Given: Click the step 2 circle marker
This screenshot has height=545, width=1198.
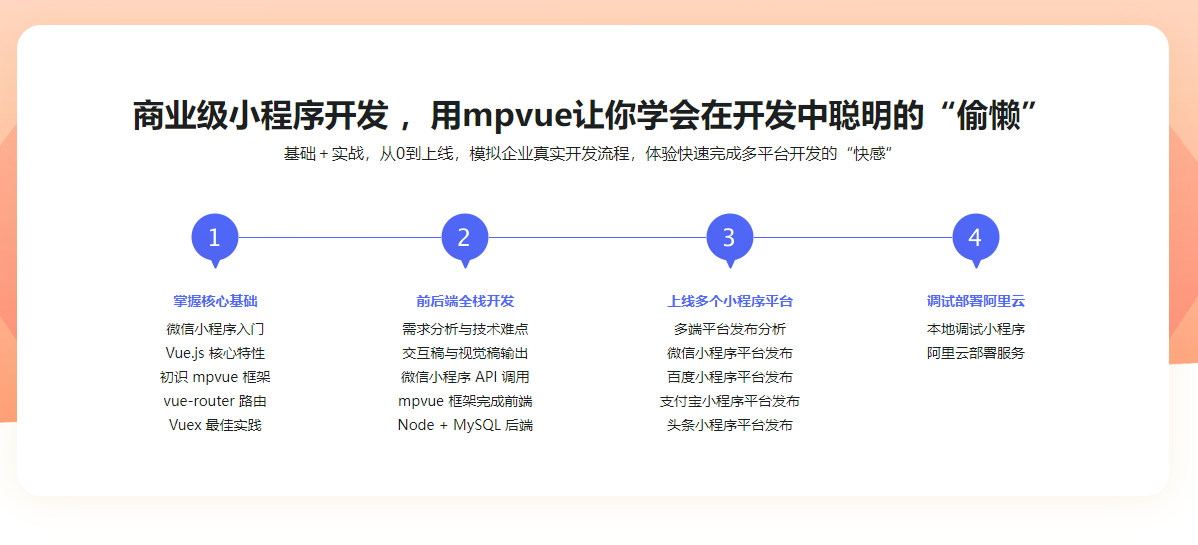Looking at the screenshot, I should click(464, 238).
